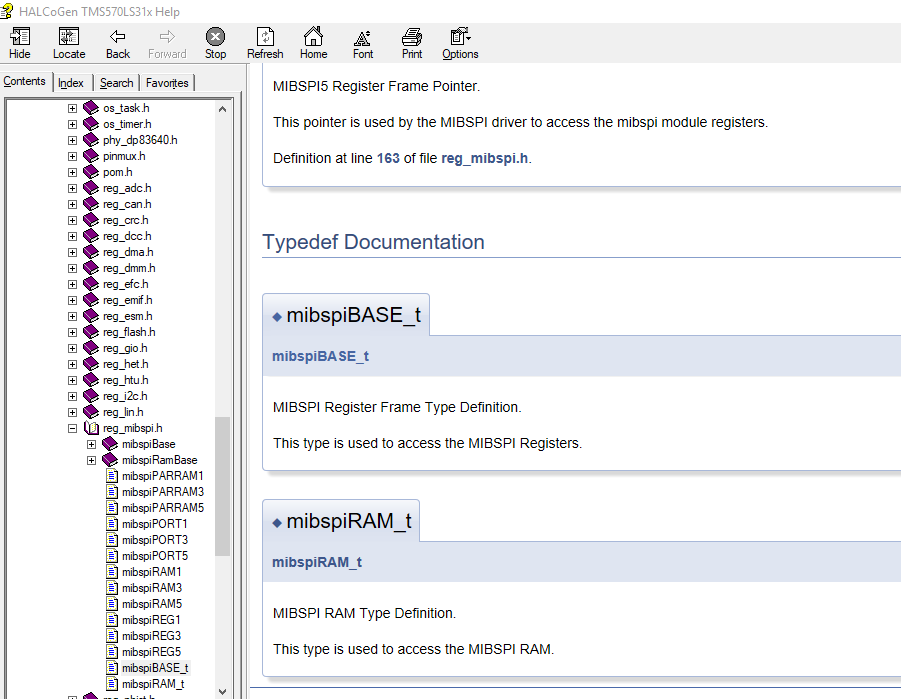Select mibspiREG5 in the tree
Image resolution: width=901 pixels, height=699 pixels.
[x=151, y=652]
